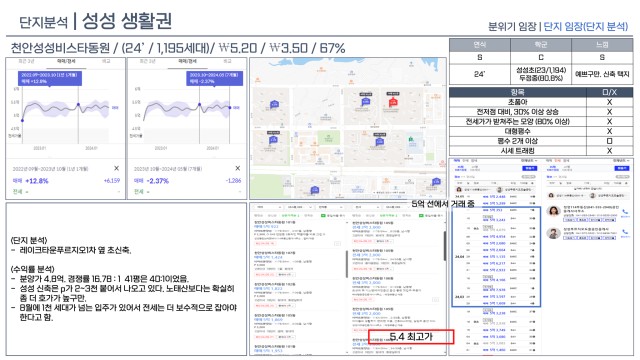The image size is (640, 360).
Task: Click the blue button in the right agent panel
Action: pyautogui.click(x=622, y=168)
